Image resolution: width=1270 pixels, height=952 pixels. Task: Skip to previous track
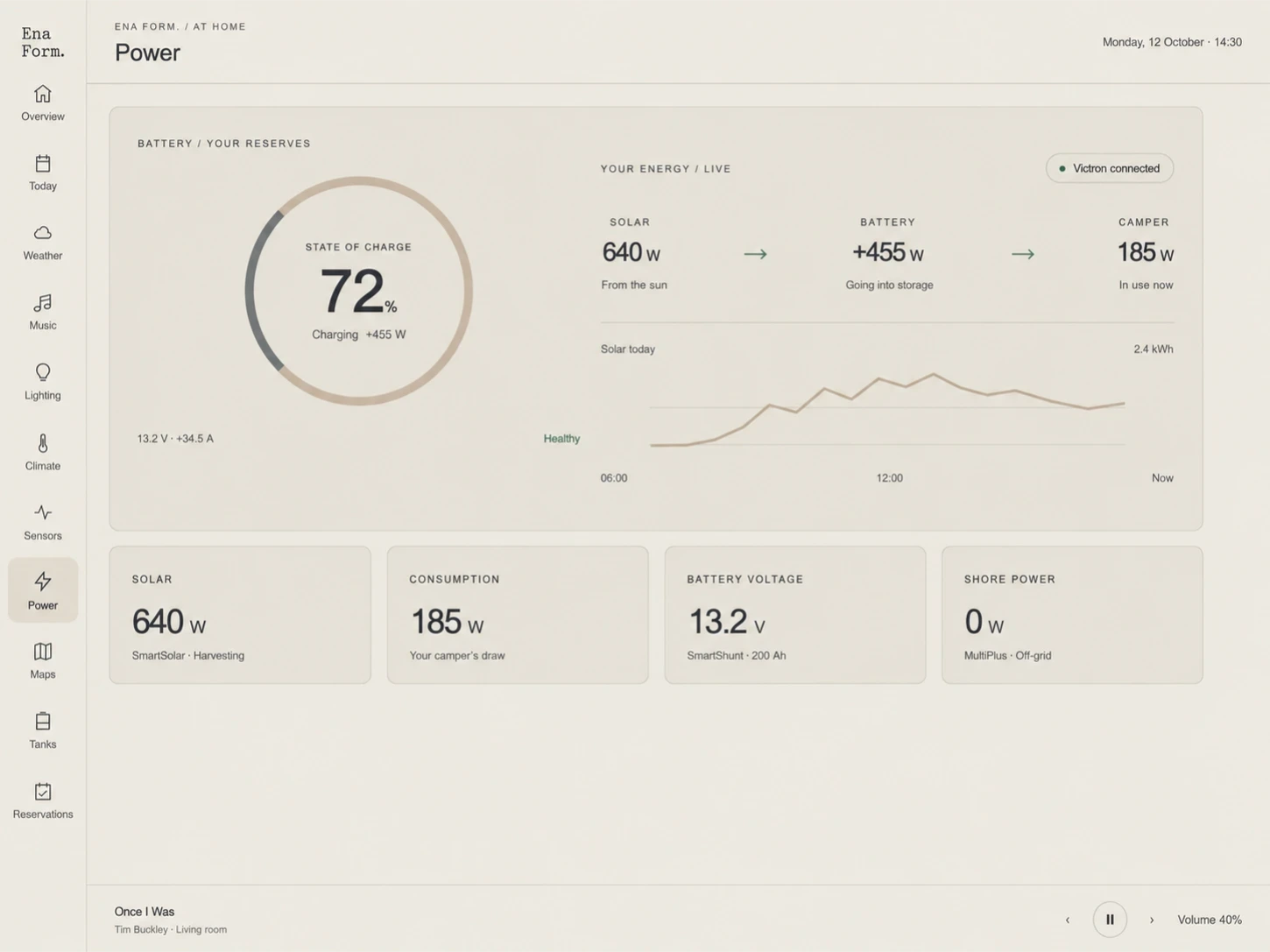pyautogui.click(x=1067, y=920)
